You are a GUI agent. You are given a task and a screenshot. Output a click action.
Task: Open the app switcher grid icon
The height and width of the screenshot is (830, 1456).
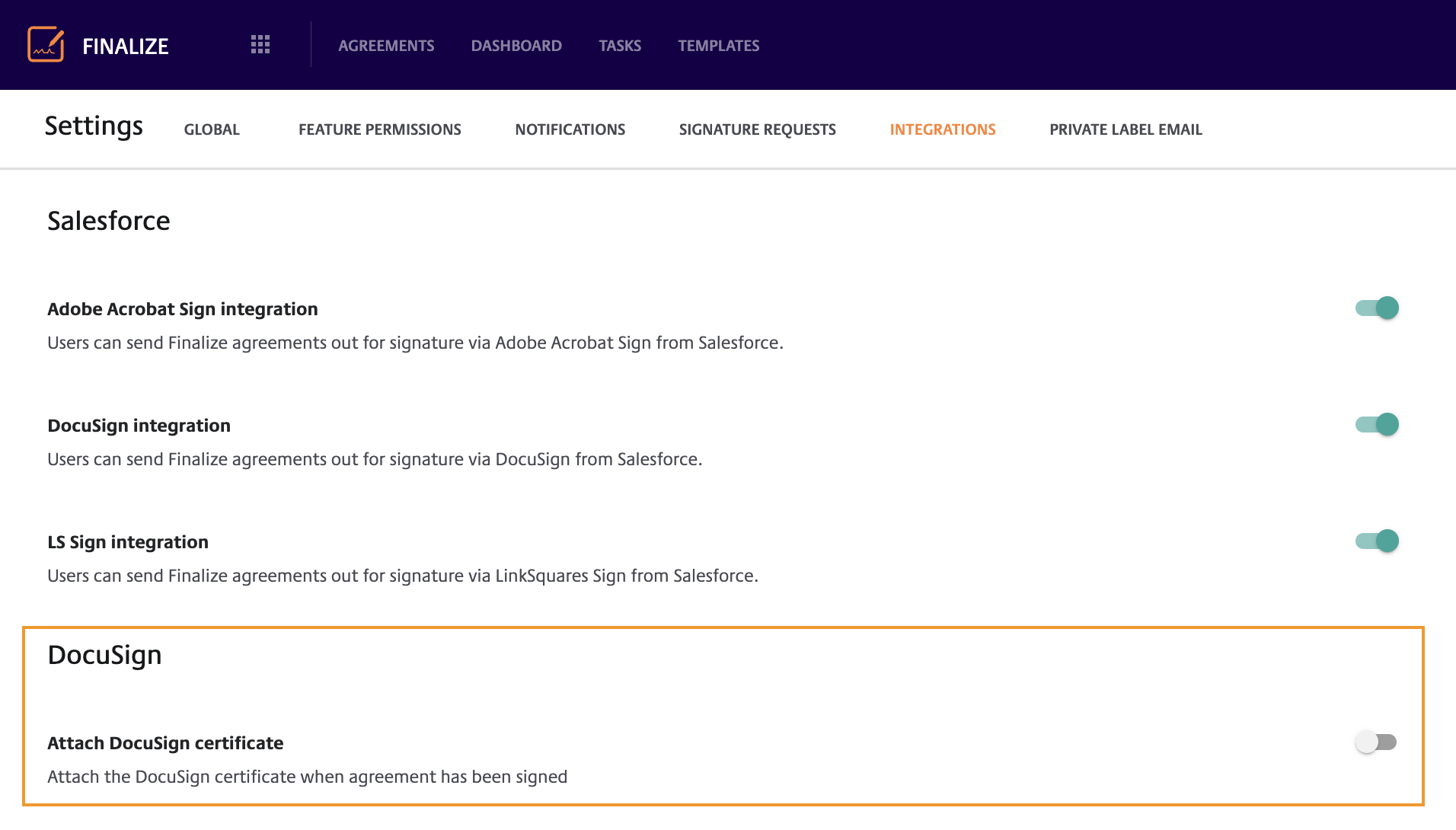[x=260, y=45]
